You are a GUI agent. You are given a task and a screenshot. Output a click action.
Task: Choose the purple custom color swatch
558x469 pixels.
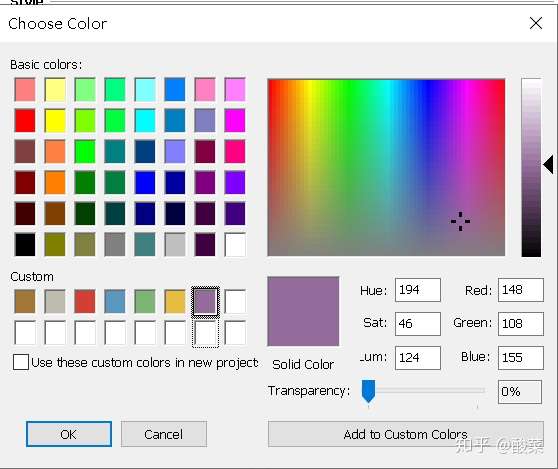pos(205,301)
